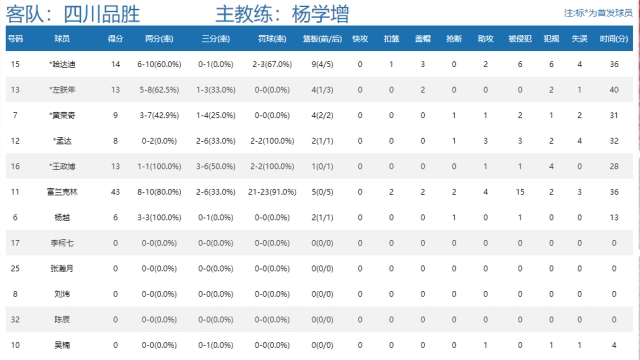Click the 注:标*为首发球员 note text
Viewport: 640px width, 360px height.
click(x=598, y=13)
